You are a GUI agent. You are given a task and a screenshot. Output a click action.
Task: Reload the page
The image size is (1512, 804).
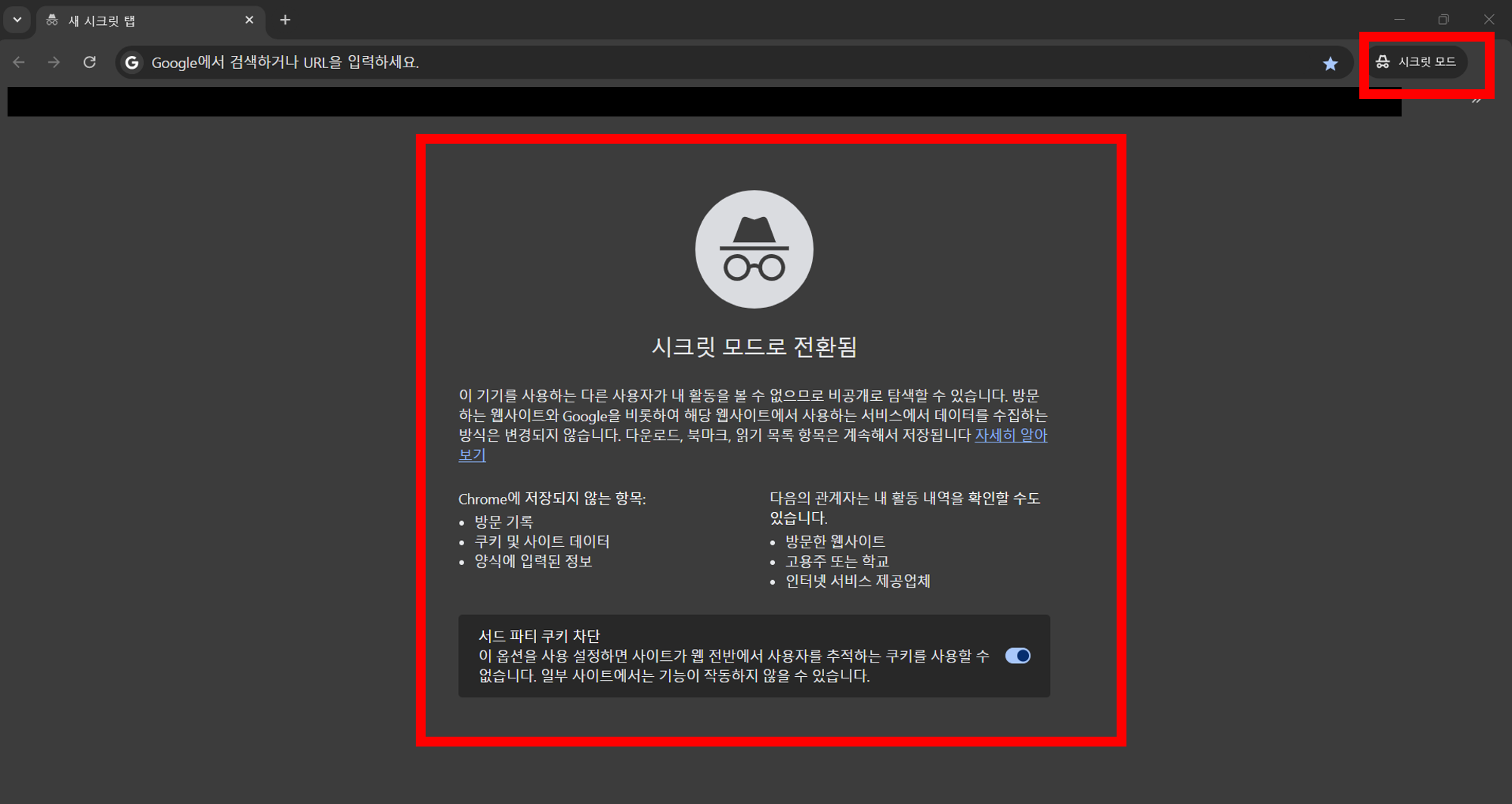(x=89, y=62)
